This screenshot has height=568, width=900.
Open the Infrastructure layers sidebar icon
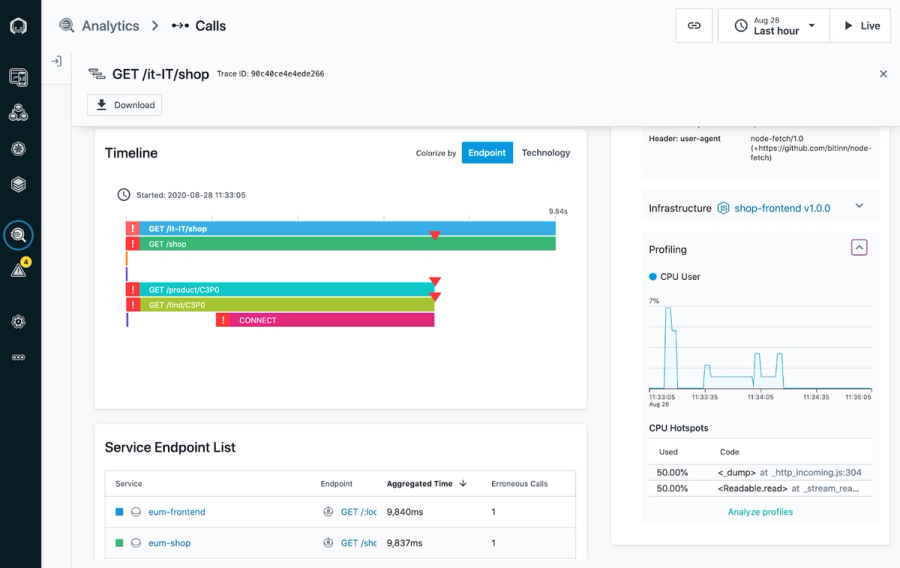point(18,184)
